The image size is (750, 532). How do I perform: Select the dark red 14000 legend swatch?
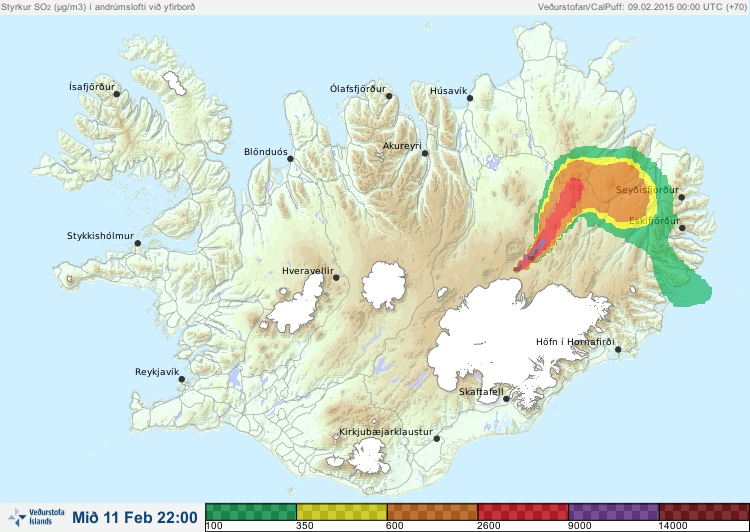pos(704,512)
